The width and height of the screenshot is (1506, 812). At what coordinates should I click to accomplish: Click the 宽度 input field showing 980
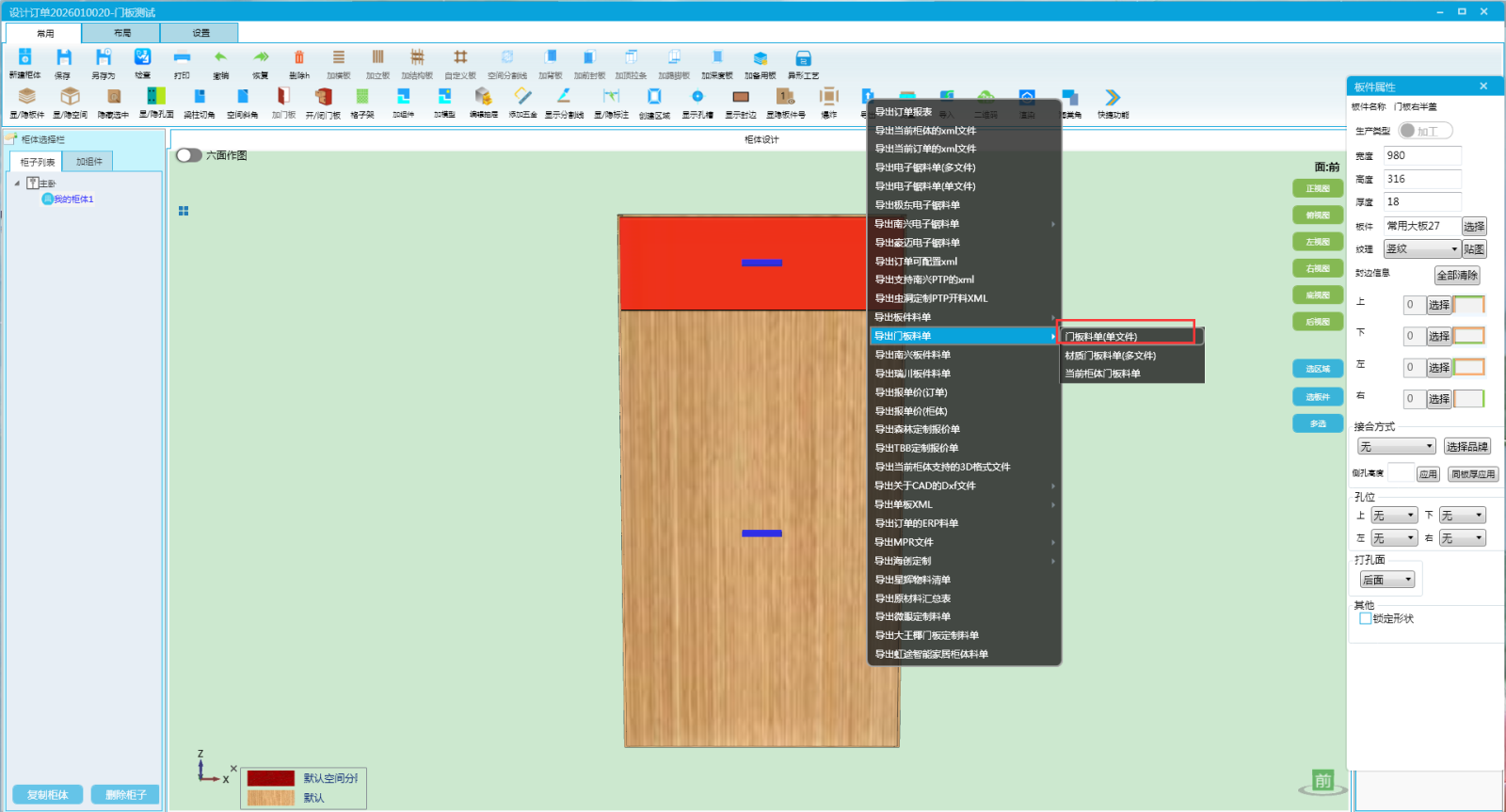[x=1422, y=156]
